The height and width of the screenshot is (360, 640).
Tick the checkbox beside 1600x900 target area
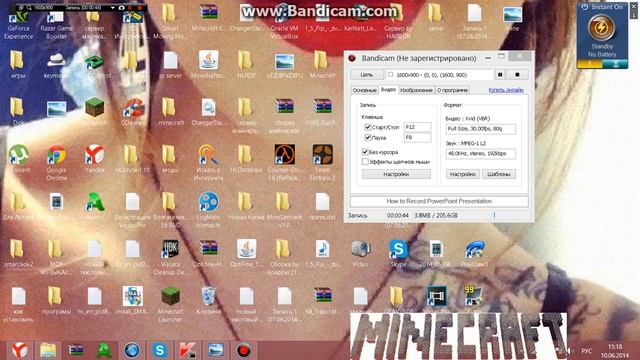(x=391, y=75)
